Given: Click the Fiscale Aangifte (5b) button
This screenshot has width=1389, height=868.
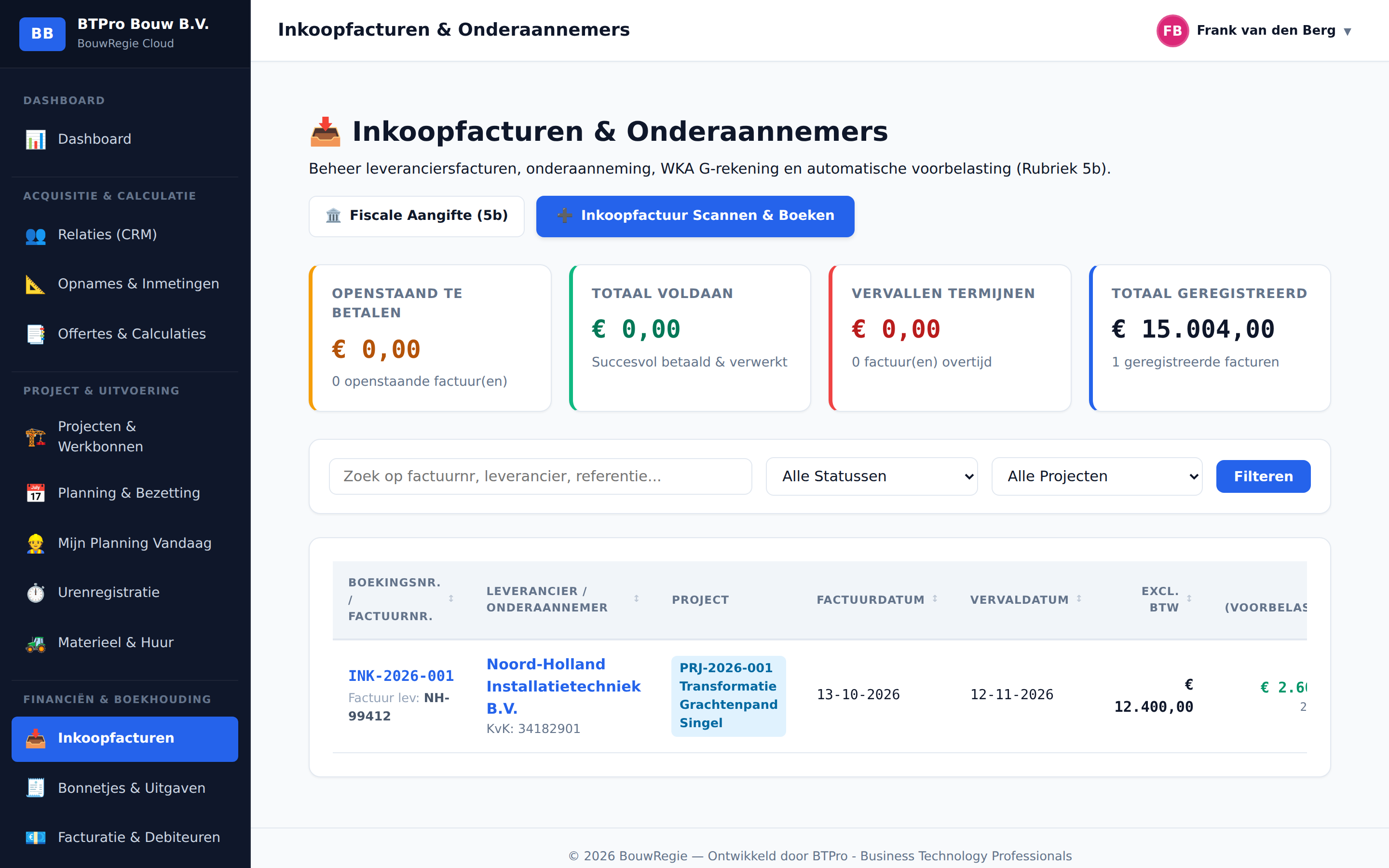Looking at the screenshot, I should click(x=417, y=216).
